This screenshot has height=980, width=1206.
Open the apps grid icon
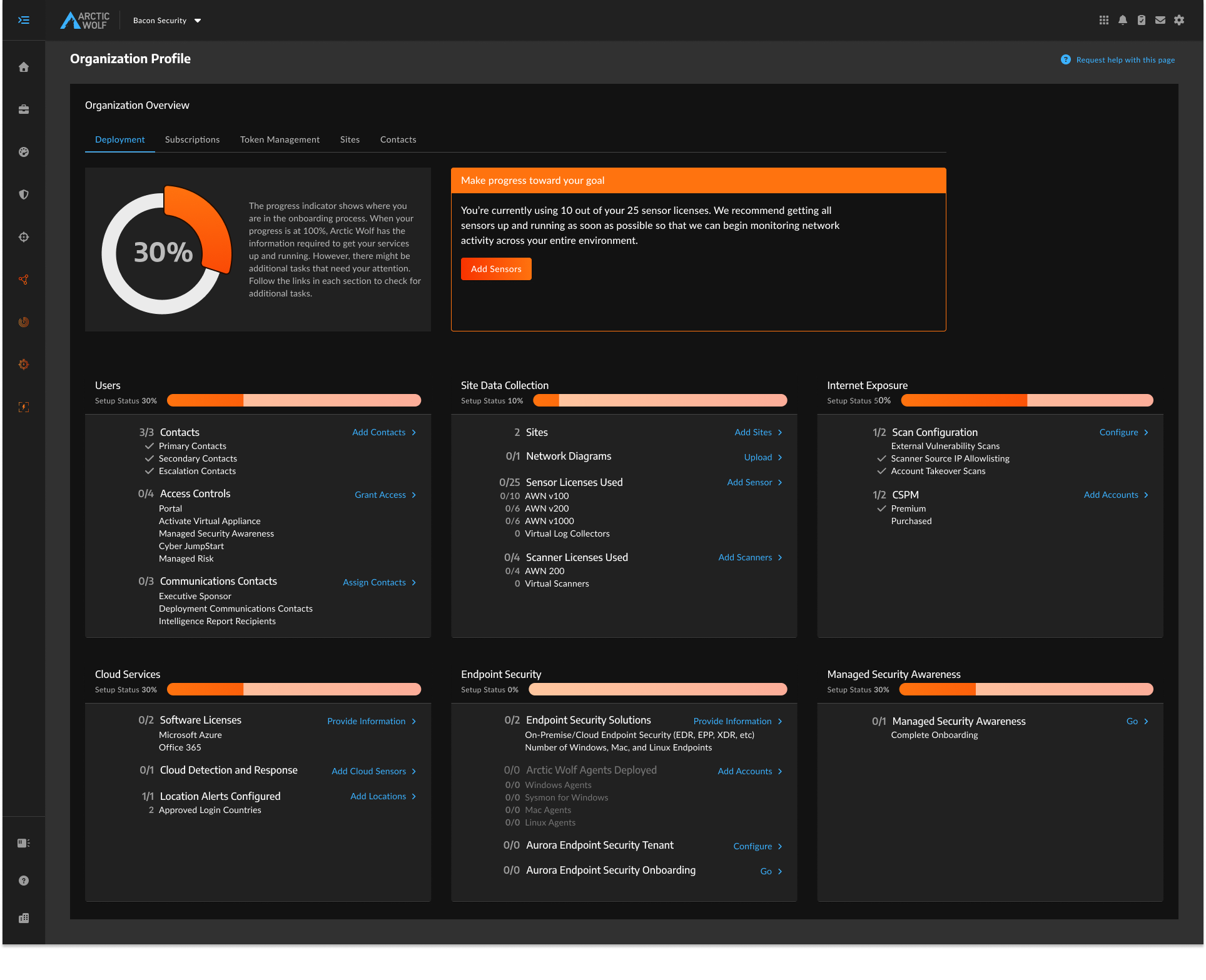pos(1104,20)
